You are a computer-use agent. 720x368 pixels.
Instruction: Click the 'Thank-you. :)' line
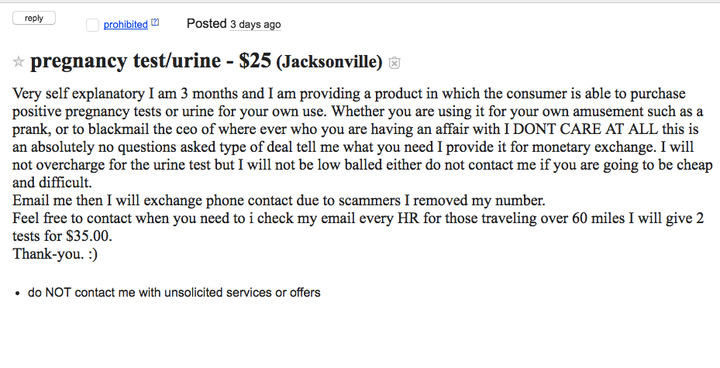55,254
